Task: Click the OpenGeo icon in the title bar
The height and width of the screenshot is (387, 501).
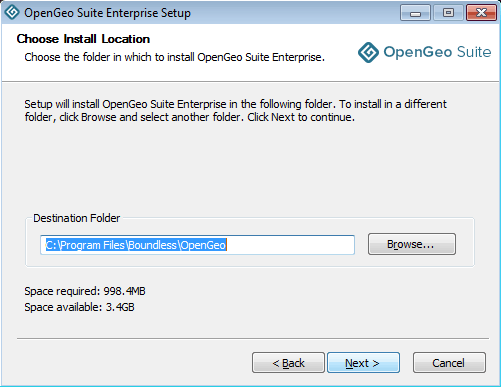Action: point(12,12)
